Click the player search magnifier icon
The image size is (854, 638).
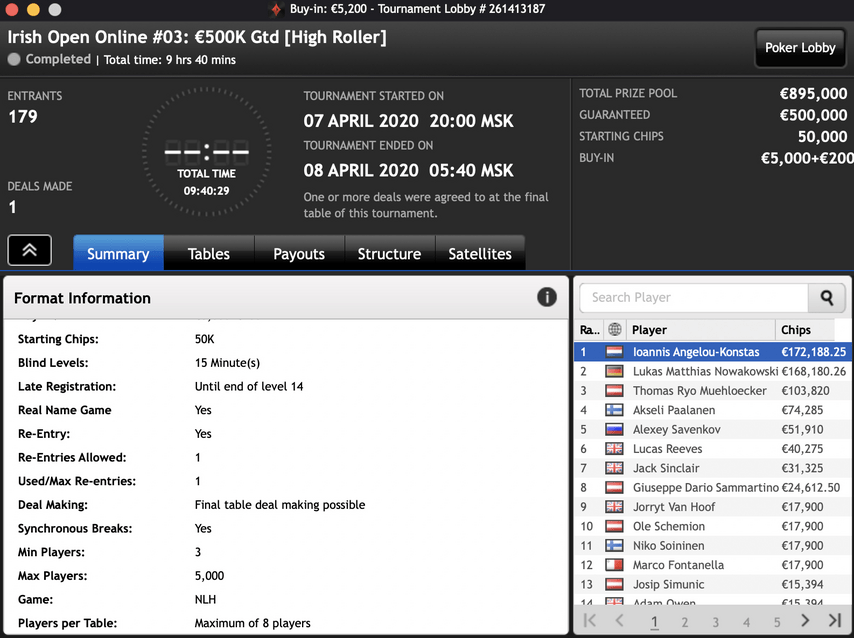(827, 297)
